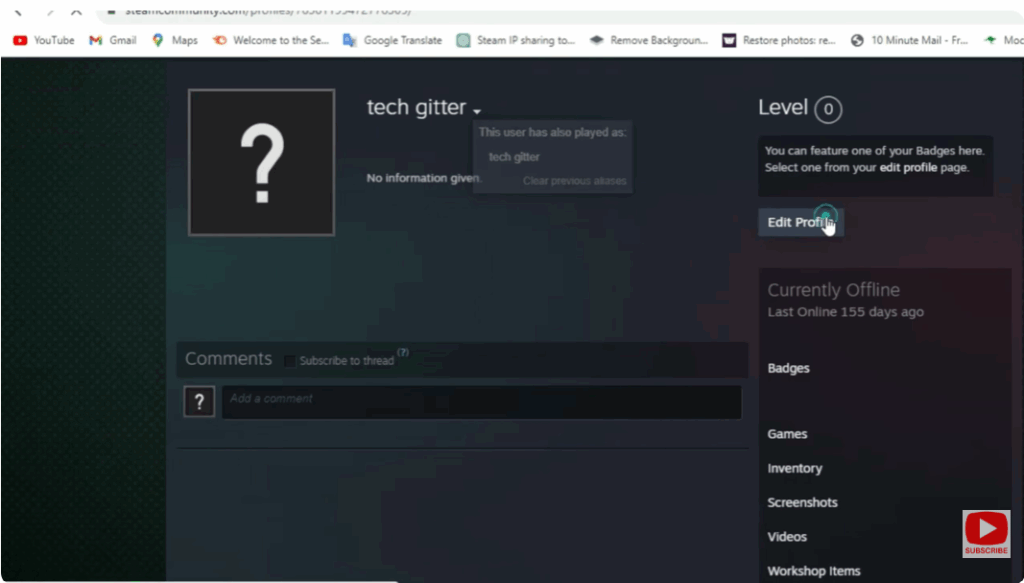Open the Steam IP sharing bookmark

tap(516, 40)
